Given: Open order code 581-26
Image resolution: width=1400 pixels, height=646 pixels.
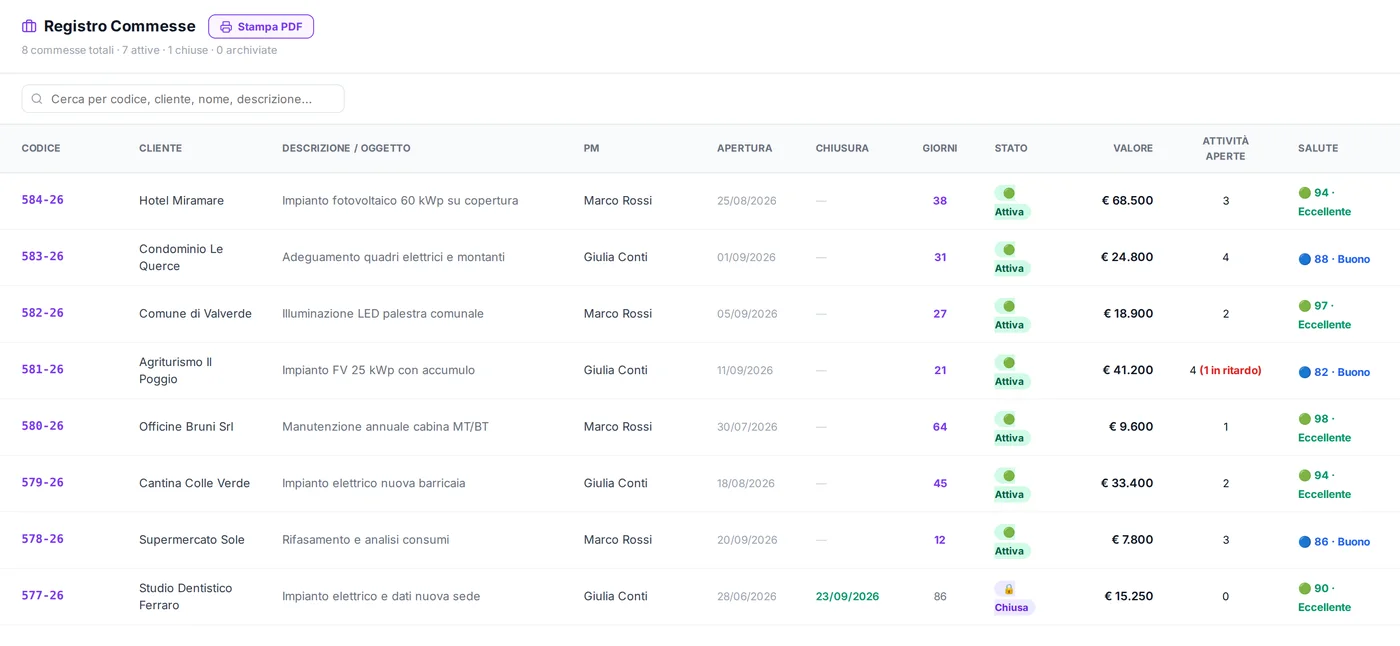Looking at the screenshot, I should click(x=43, y=370).
